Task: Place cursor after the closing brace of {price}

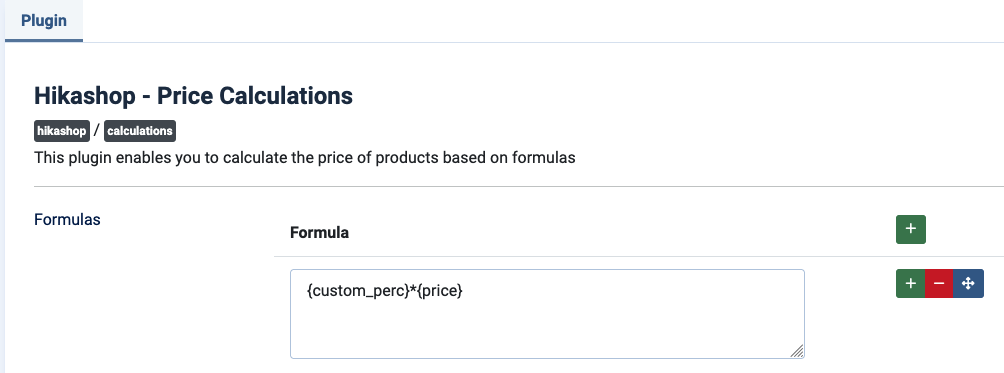Action: point(463,291)
